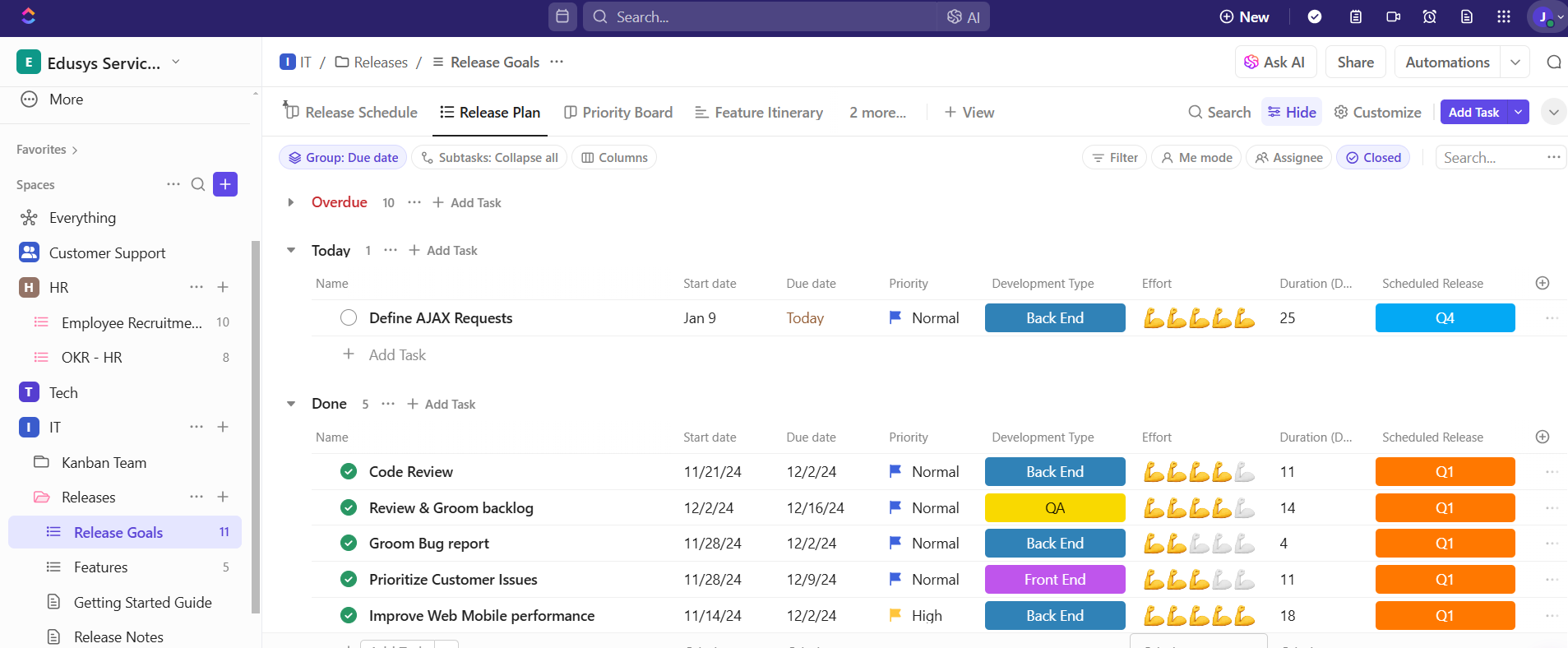Image resolution: width=1568 pixels, height=648 pixels.
Task: Open the Customize panel
Action: point(1377,112)
